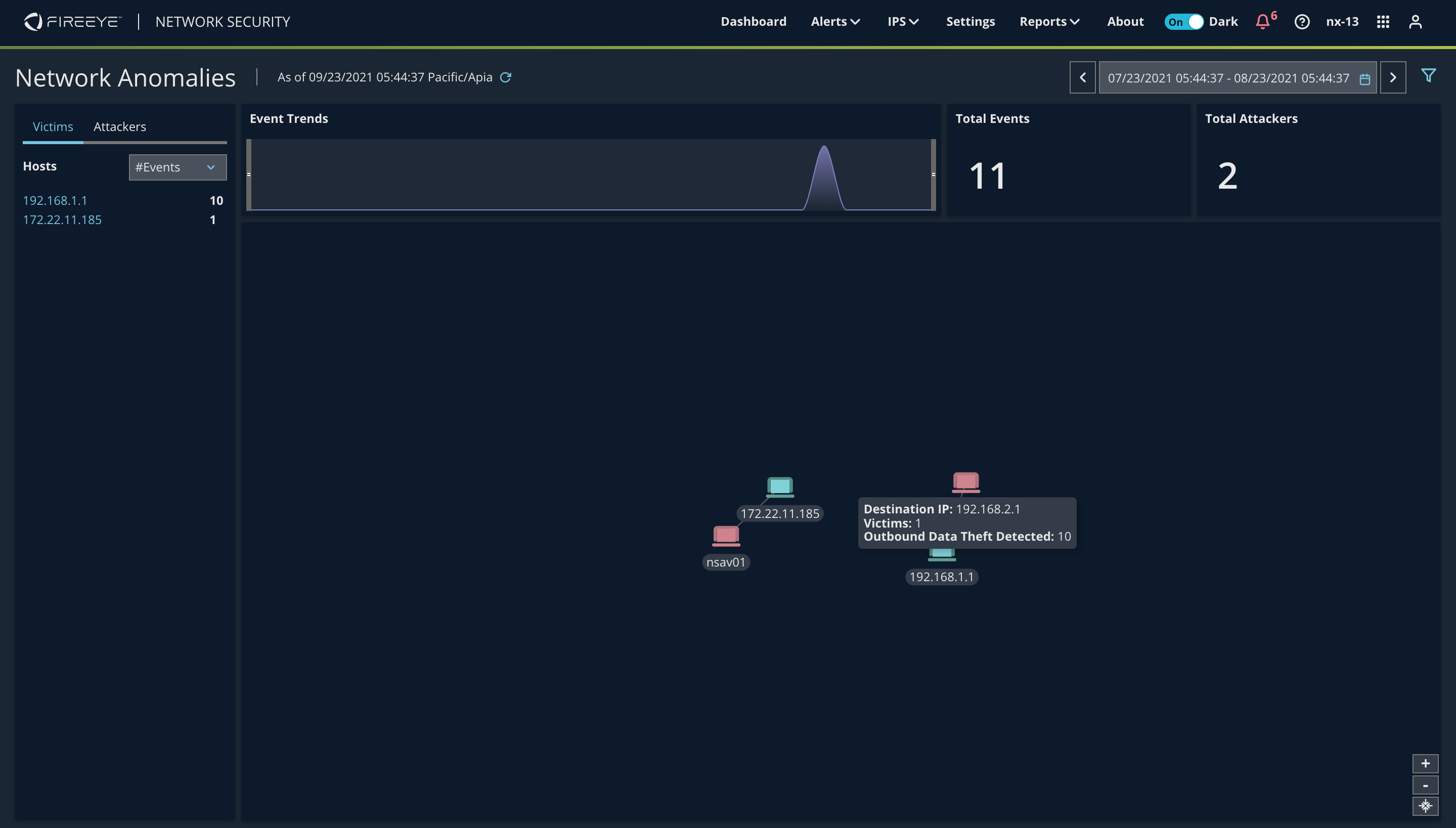The width and height of the screenshot is (1456, 828).
Task: Open host 172.22.11.185 in Hosts list
Action: pos(62,220)
